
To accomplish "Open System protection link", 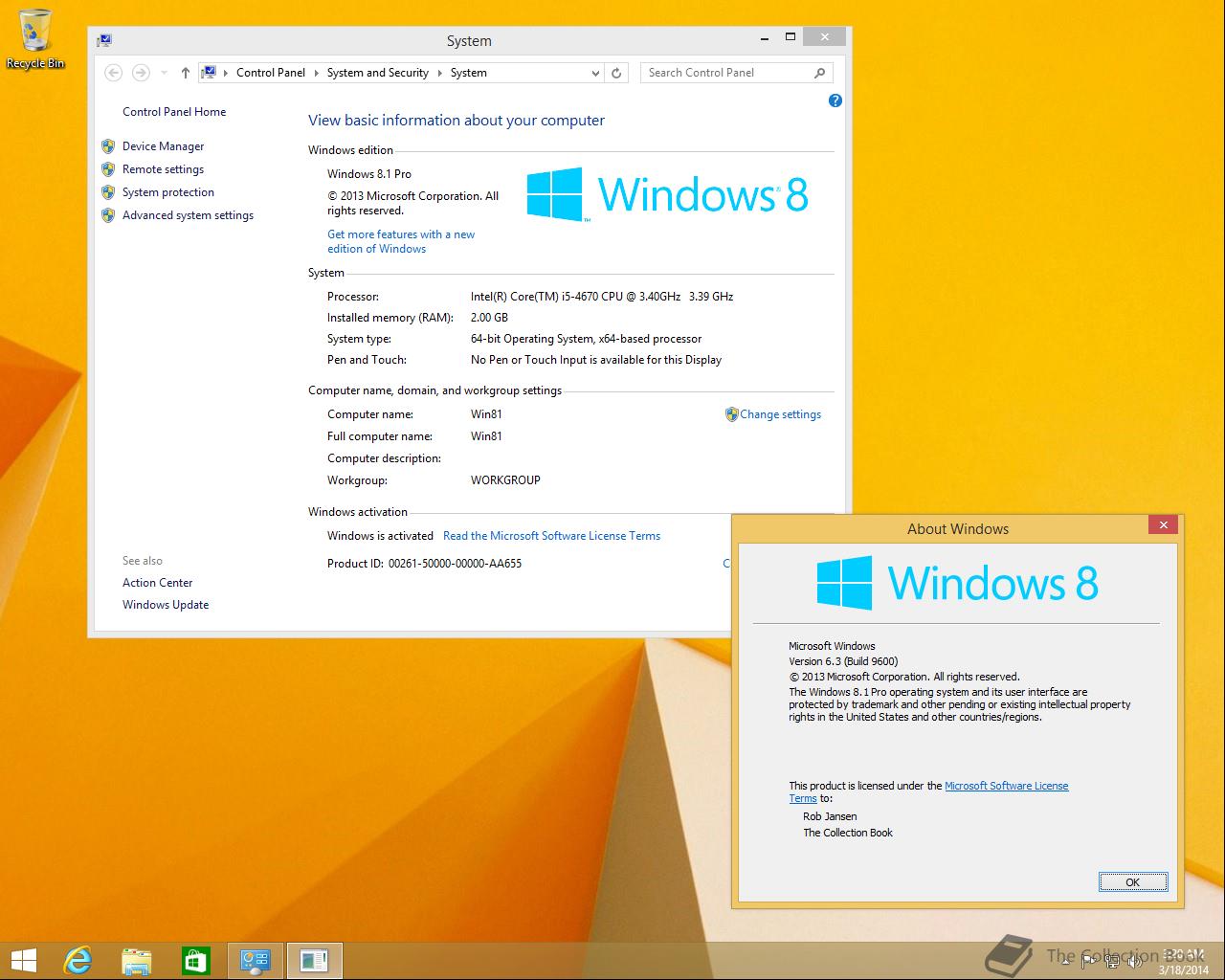I will (168, 192).
